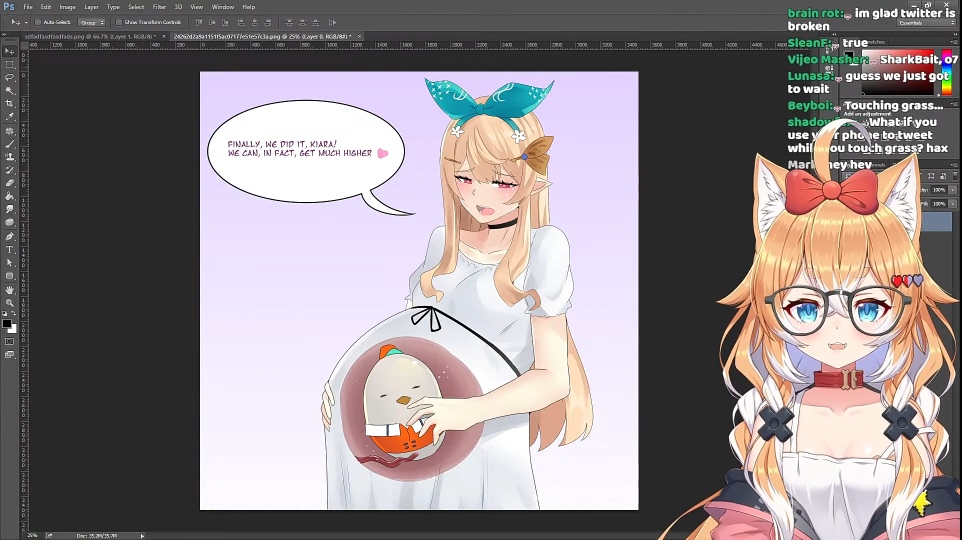Open the Essentials workspace dropdown
The image size is (962, 540).
point(926,23)
